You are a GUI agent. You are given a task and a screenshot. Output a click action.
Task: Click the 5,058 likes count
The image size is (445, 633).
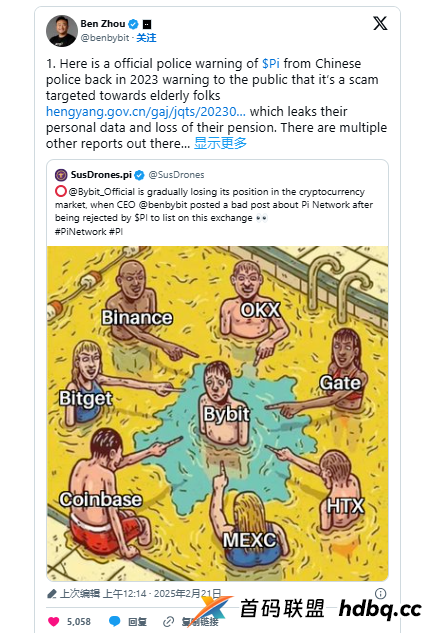79,622
